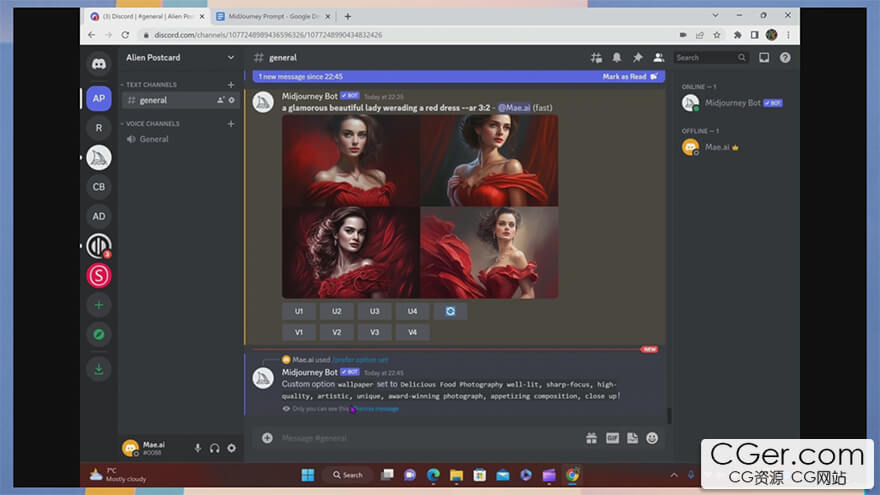
Task: Open Discord home from the server sidebar
Action: pyautogui.click(x=99, y=64)
